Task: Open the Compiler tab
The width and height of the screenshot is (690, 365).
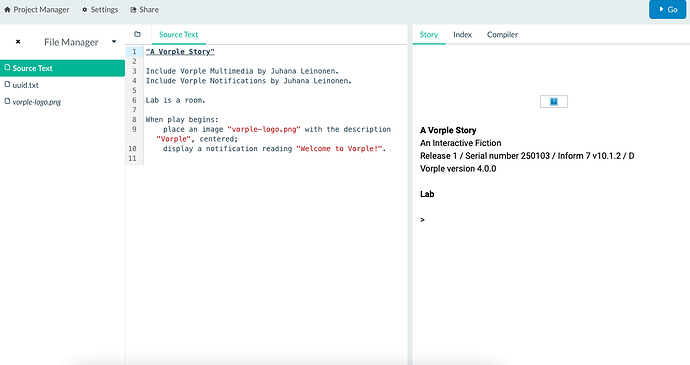Action: [502, 35]
